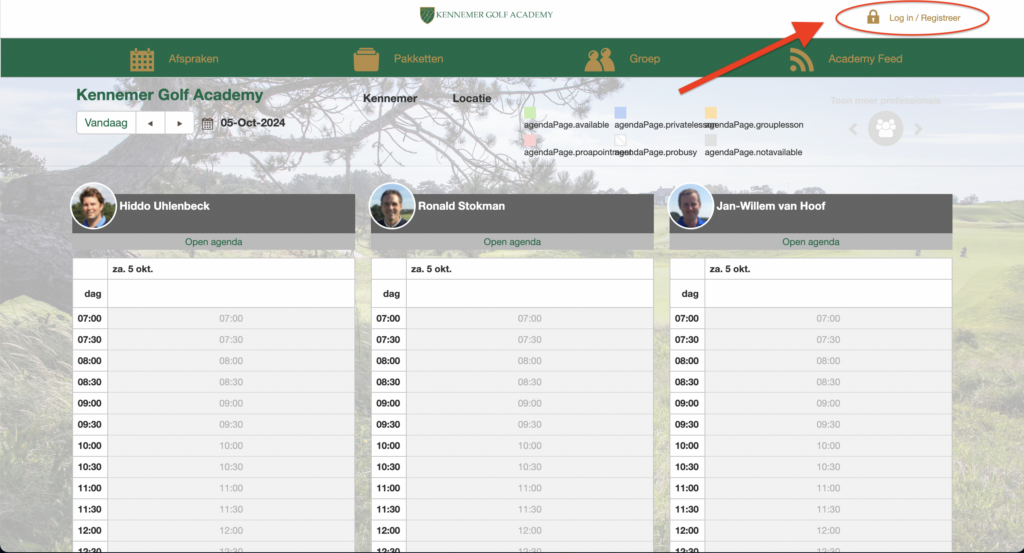This screenshot has height=553, width=1024.
Task: Select 10:30 slot in Ronald Stokman's agenda
Action: click(529, 467)
